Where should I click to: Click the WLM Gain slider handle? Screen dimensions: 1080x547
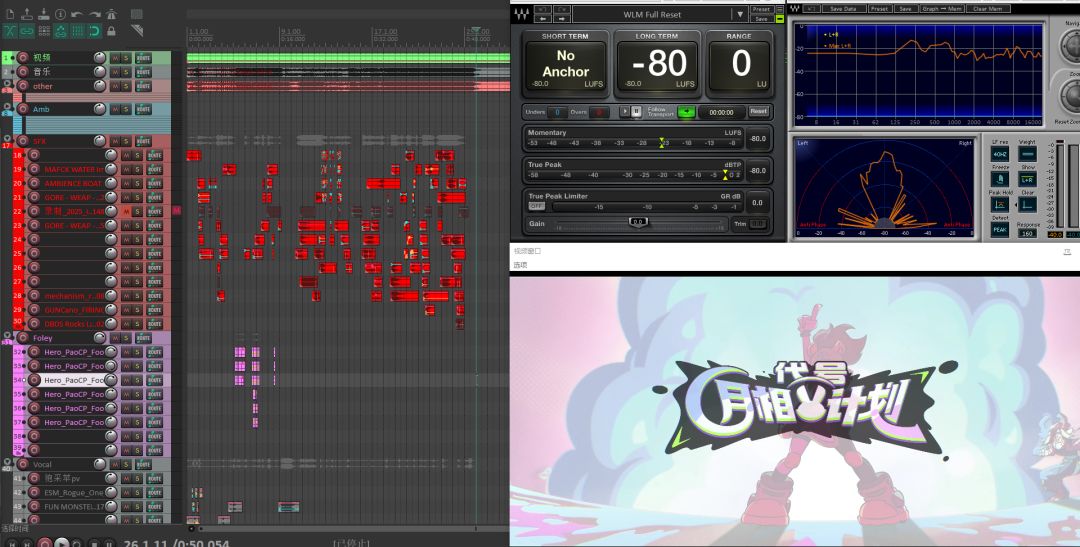[638, 223]
